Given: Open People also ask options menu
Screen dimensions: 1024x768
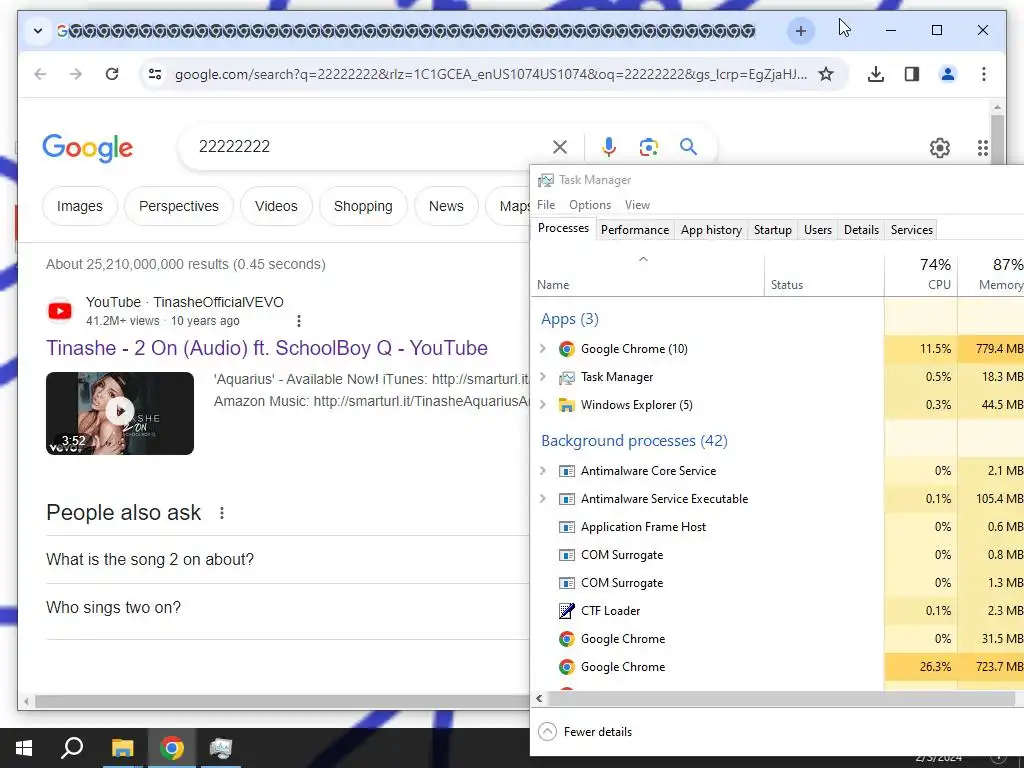Looking at the screenshot, I should pos(222,513).
